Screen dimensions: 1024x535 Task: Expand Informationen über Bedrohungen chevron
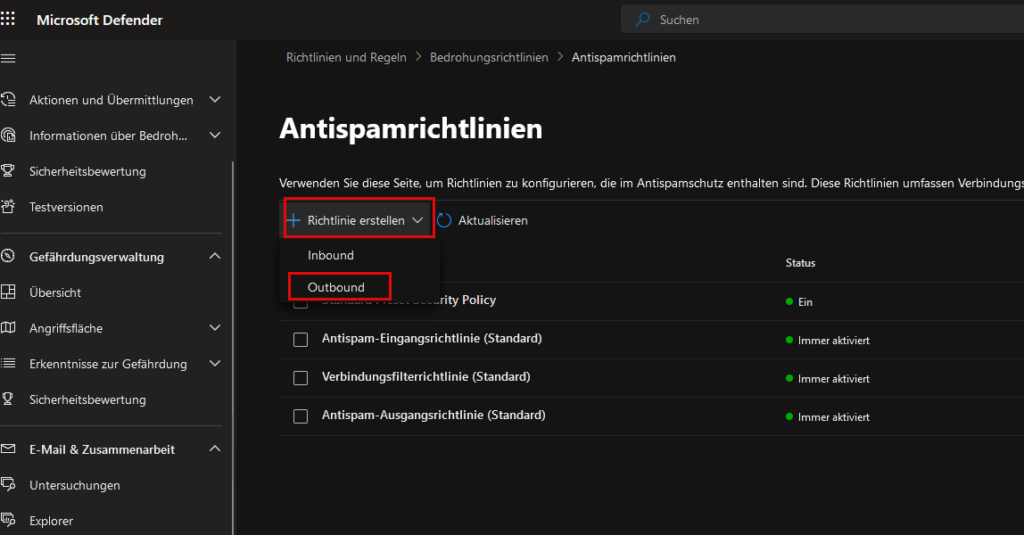215,135
